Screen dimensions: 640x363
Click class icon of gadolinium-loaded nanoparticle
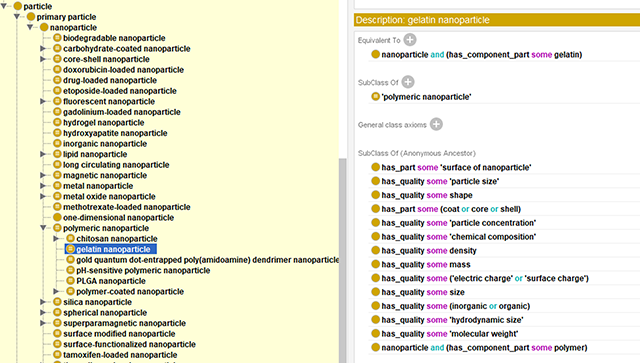(x=57, y=112)
